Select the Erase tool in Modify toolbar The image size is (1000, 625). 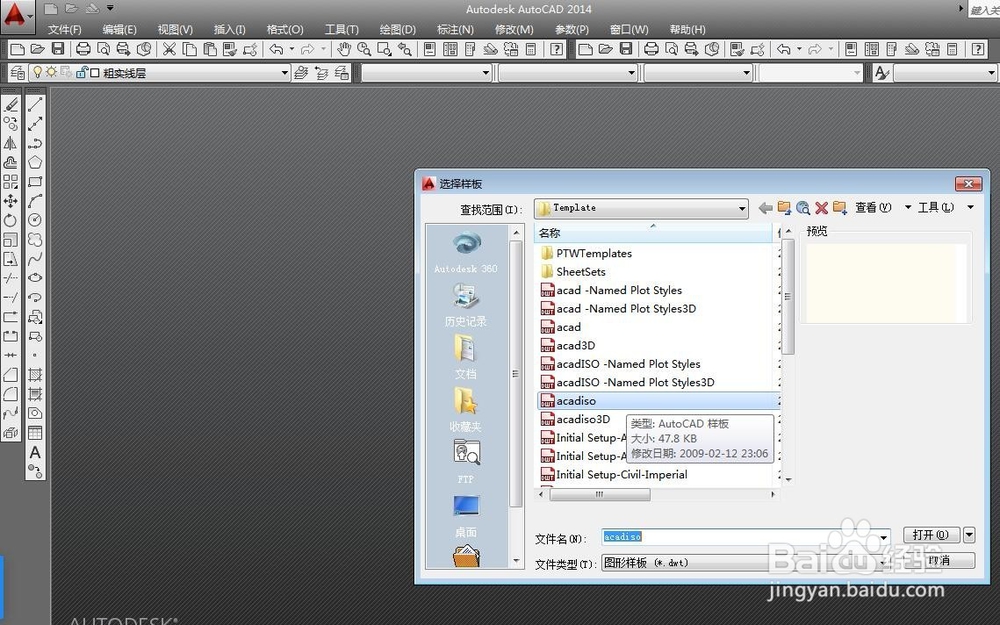tap(11, 104)
